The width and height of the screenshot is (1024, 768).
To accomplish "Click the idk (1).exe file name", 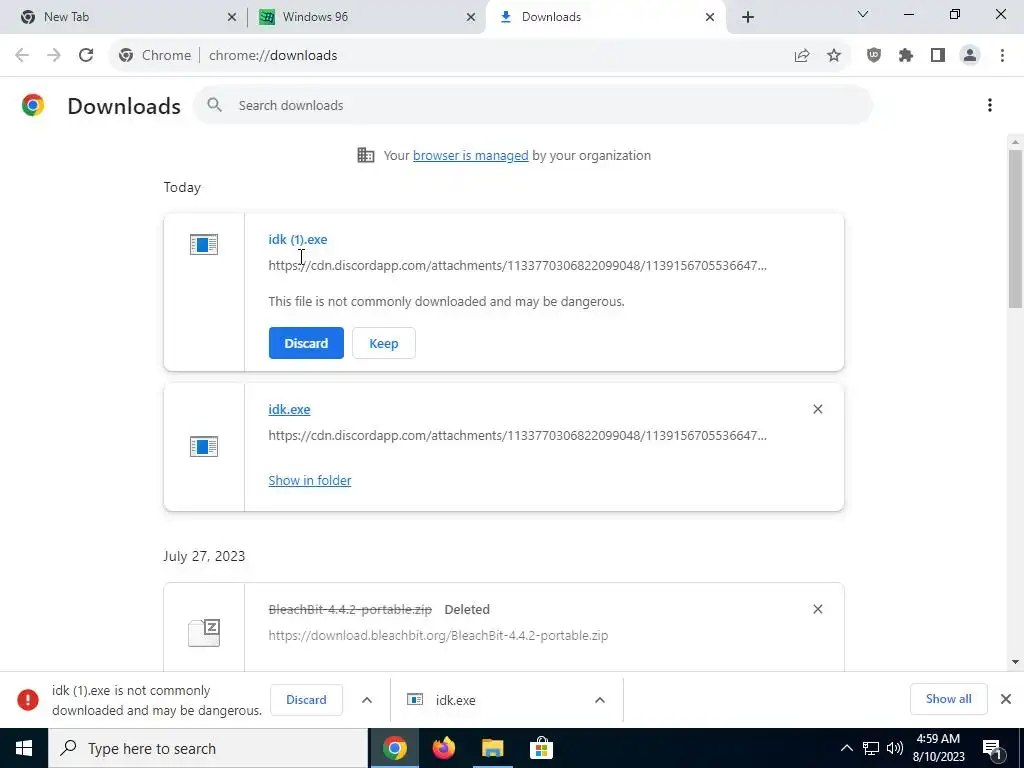I will click(298, 239).
